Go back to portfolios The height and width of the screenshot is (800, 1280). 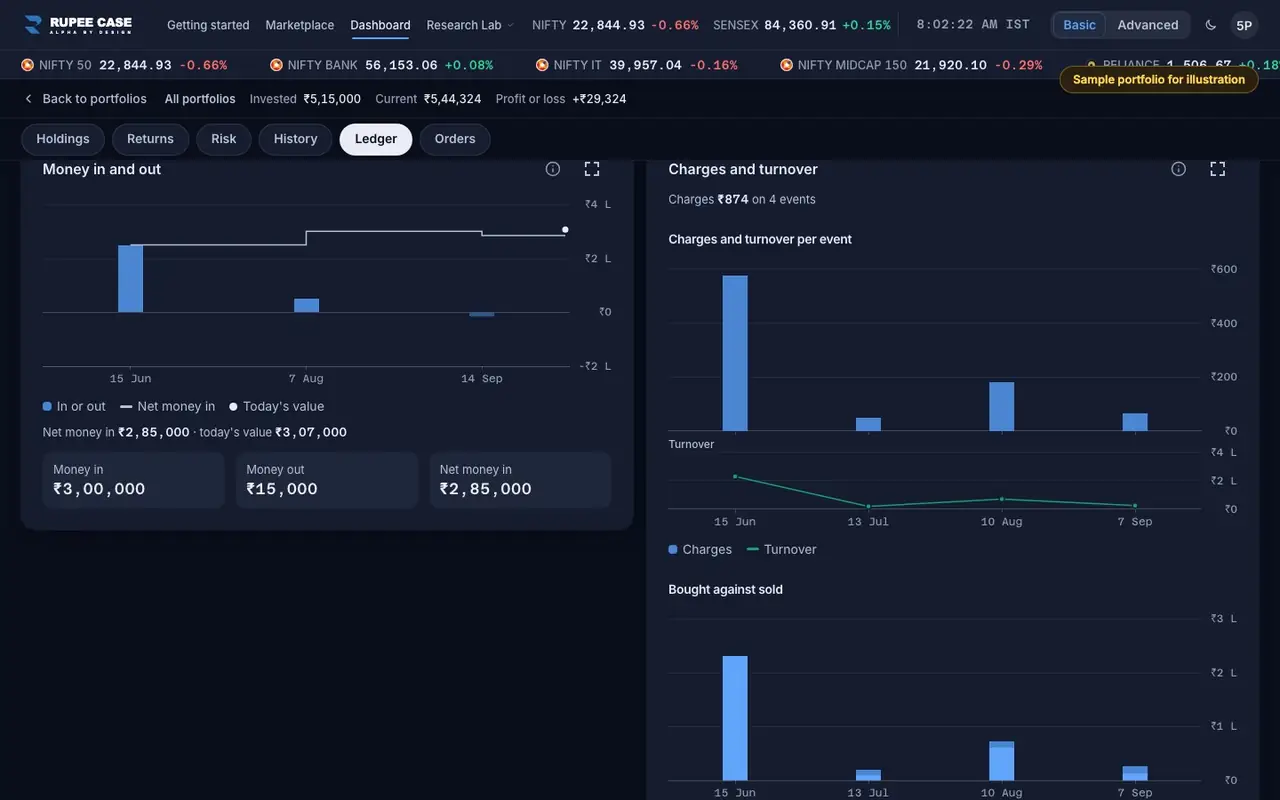(85, 99)
